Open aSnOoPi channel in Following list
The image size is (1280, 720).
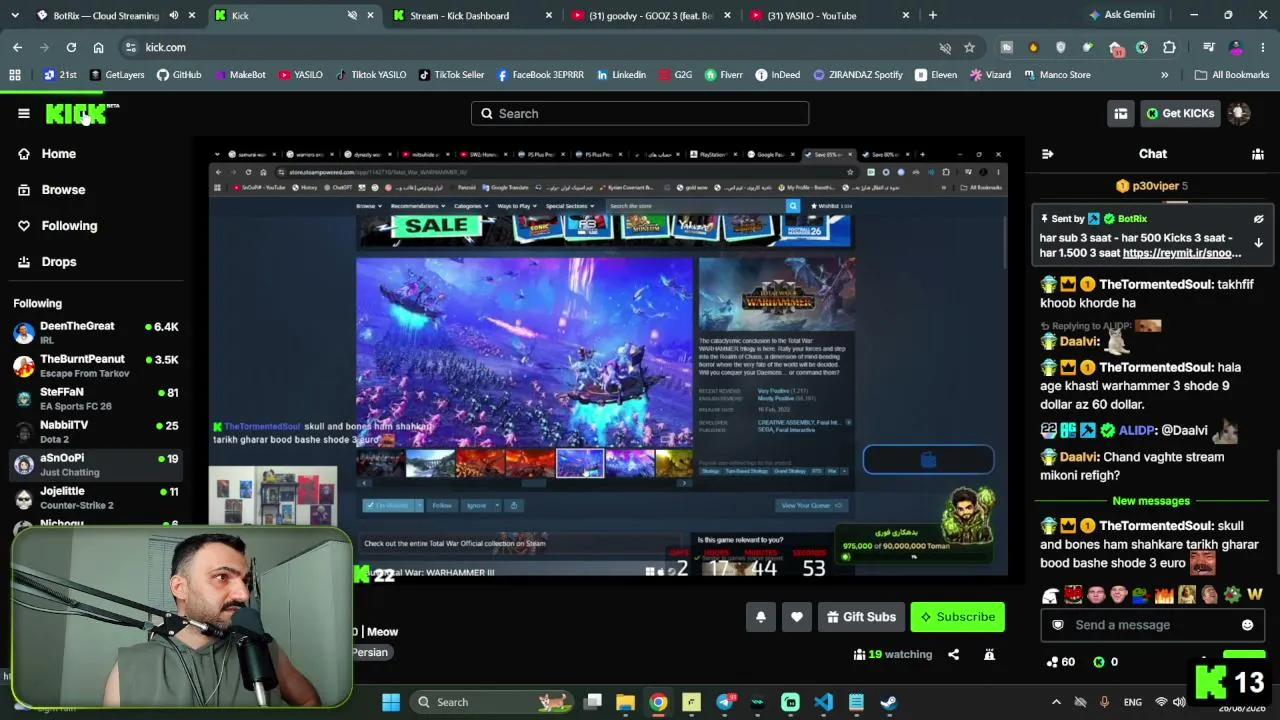tap(96, 464)
